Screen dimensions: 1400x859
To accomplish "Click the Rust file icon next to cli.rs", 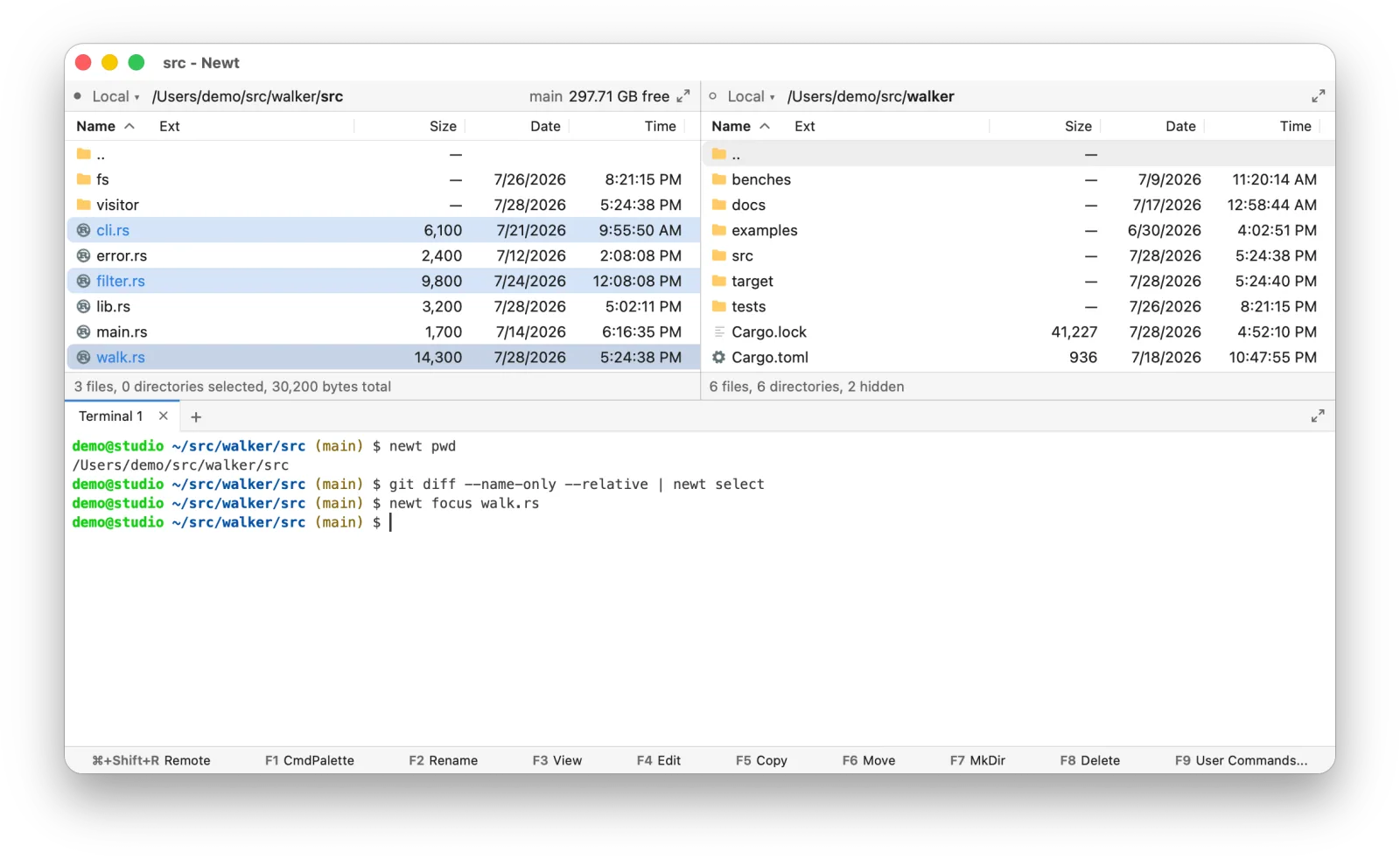I will [x=83, y=230].
